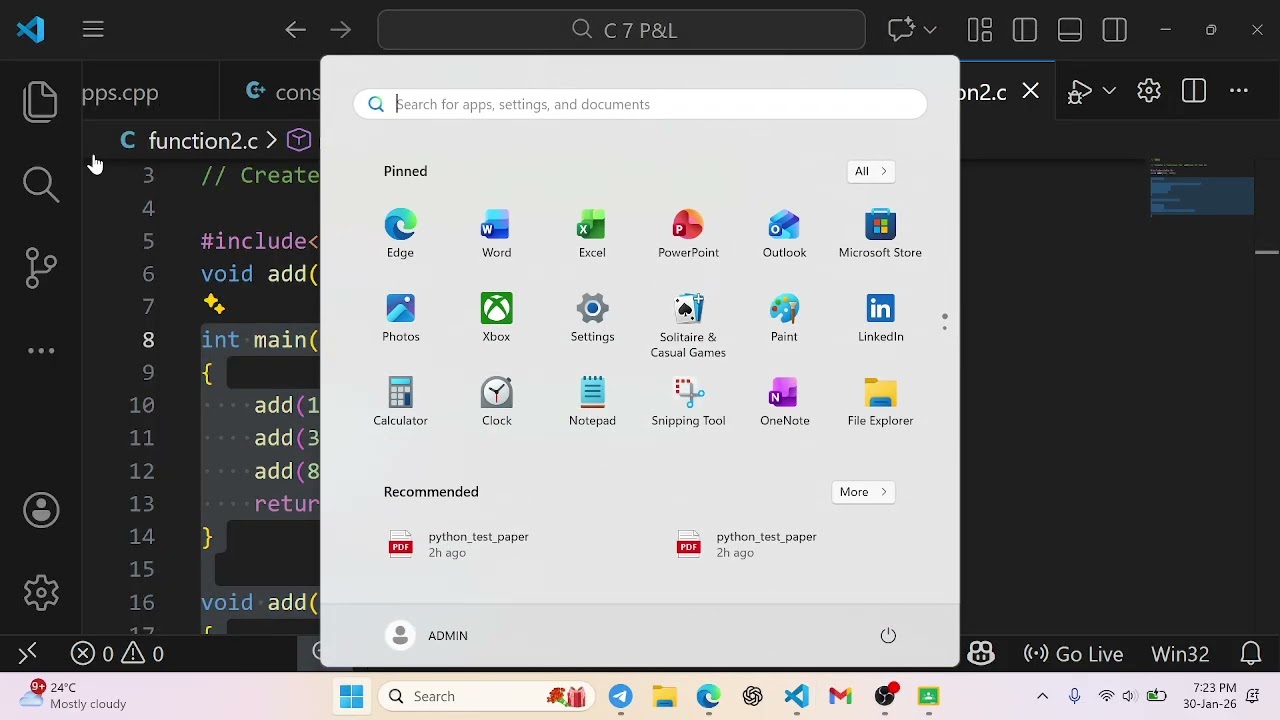Open the Xbox app from pinned apps
The height and width of the screenshot is (720, 1280).
(496, 318)
